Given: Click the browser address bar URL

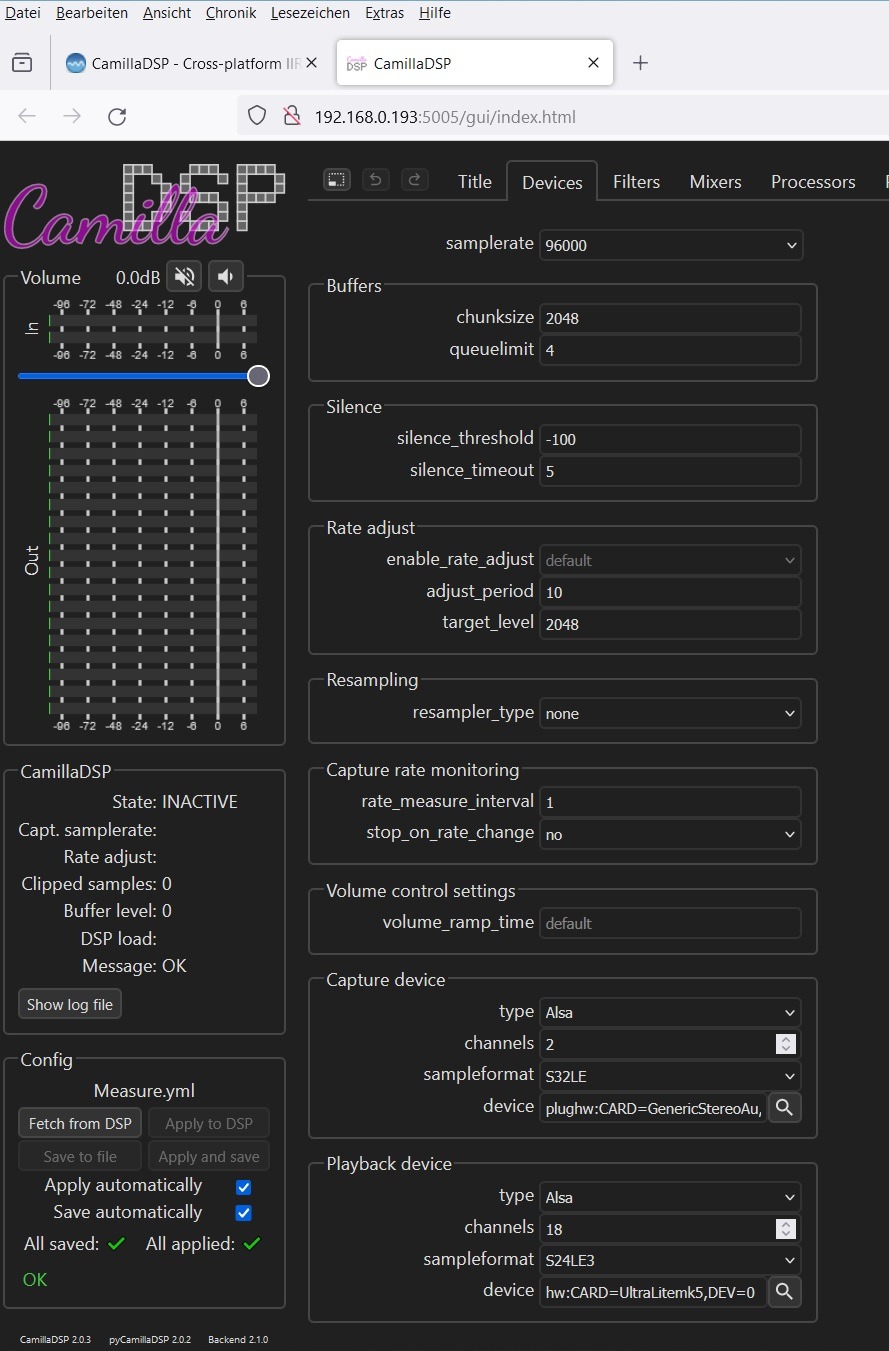Looking at the screenshot, I should click(x=445, y=117).
